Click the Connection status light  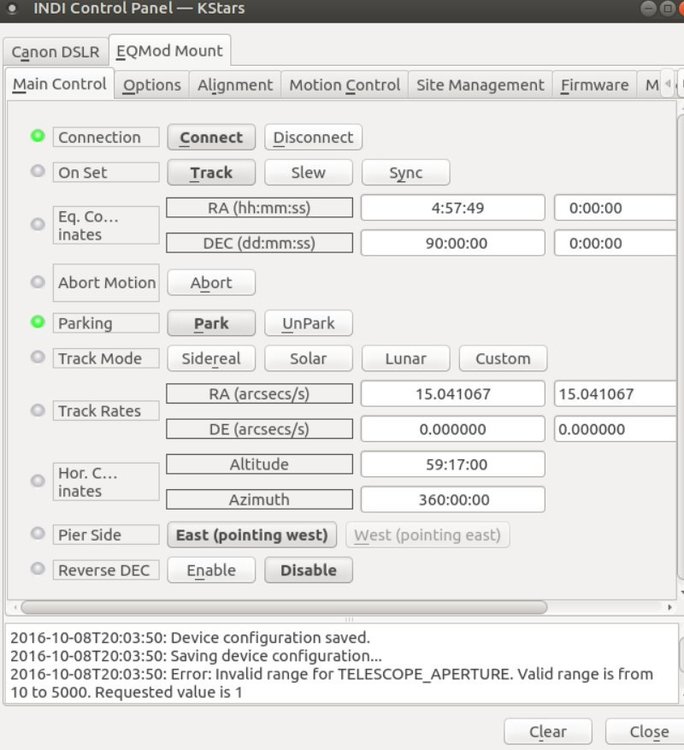37,136
